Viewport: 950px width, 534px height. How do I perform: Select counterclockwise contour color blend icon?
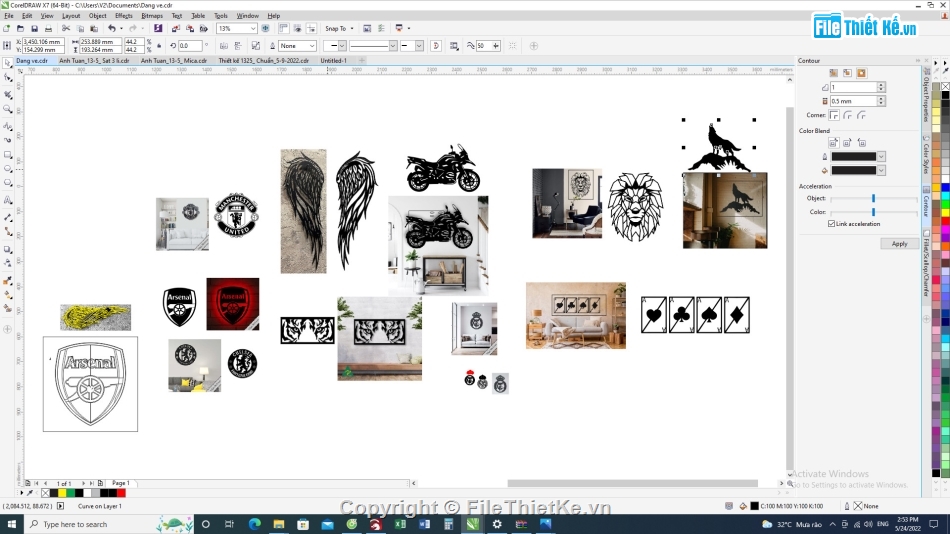(x=861, y=143)
